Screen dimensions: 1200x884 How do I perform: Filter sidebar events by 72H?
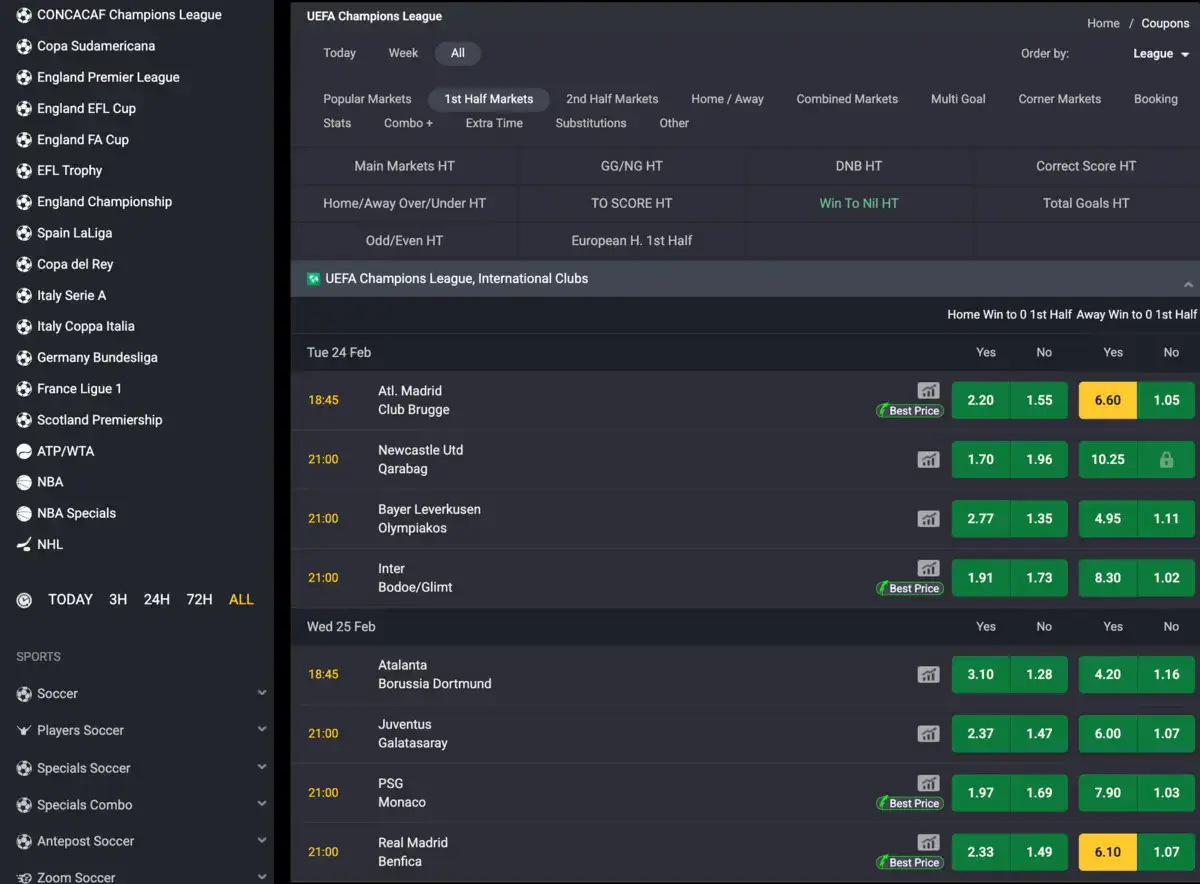click(199, 600)
